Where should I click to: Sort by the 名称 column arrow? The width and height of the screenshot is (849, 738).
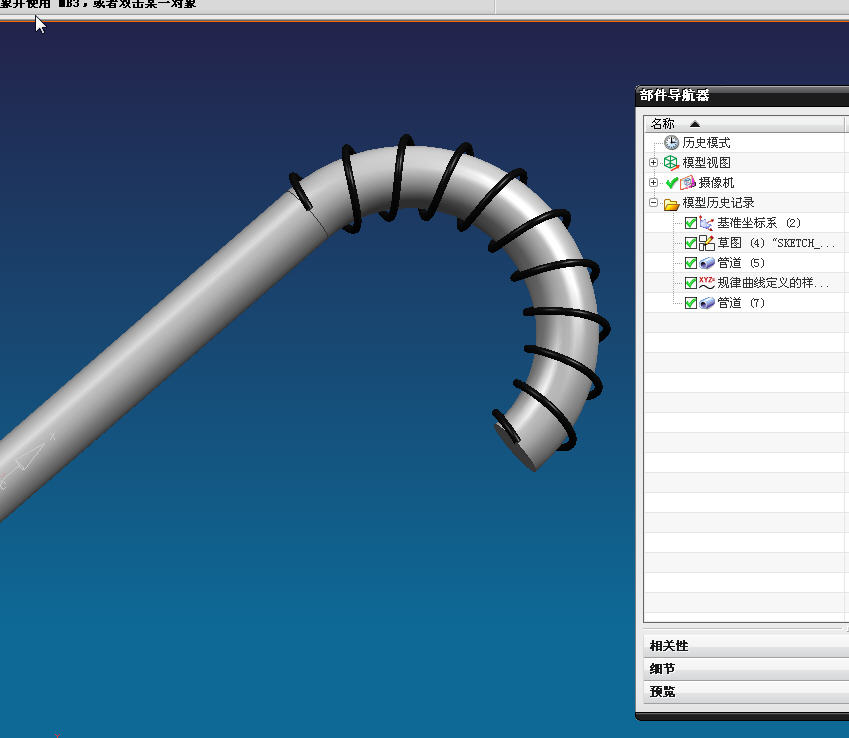coord(695,124)
